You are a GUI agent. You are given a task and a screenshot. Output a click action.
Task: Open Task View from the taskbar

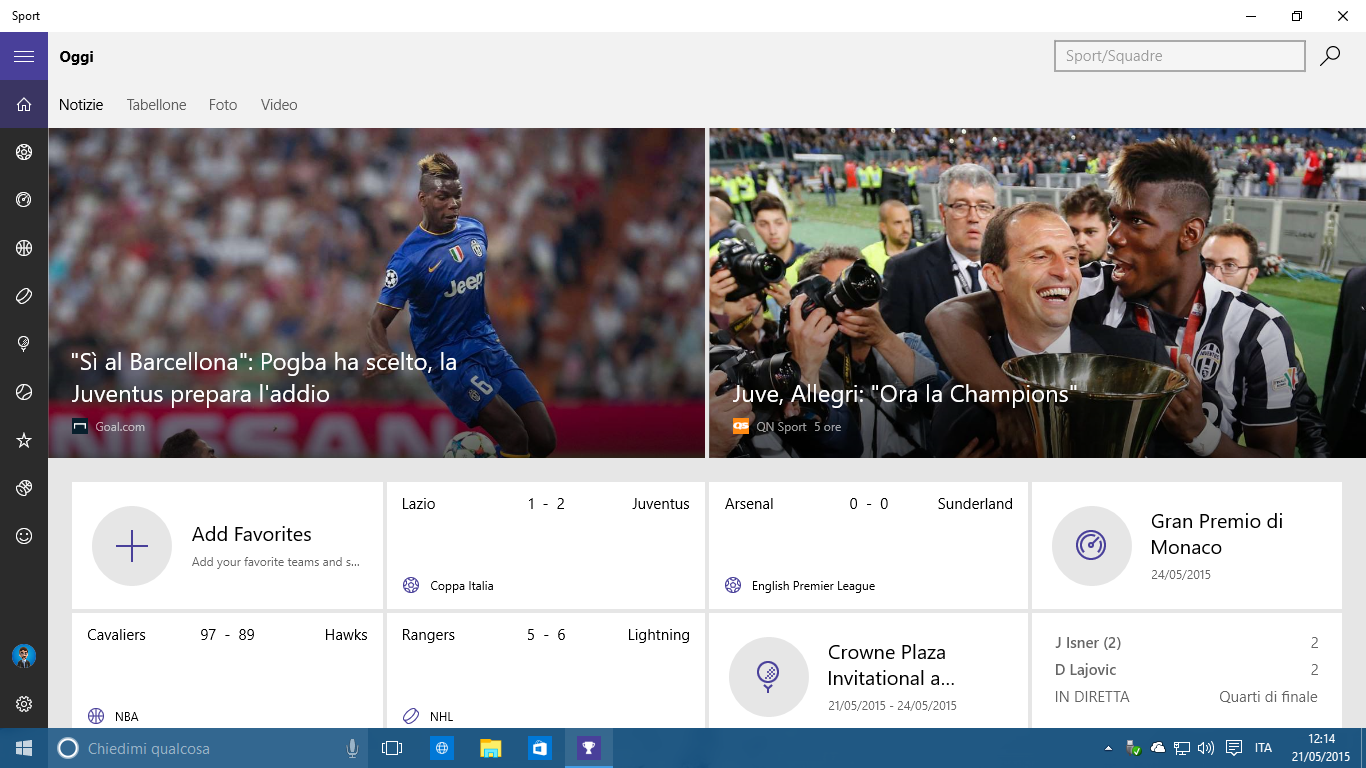pyautogui.click(x=392, y=748)
